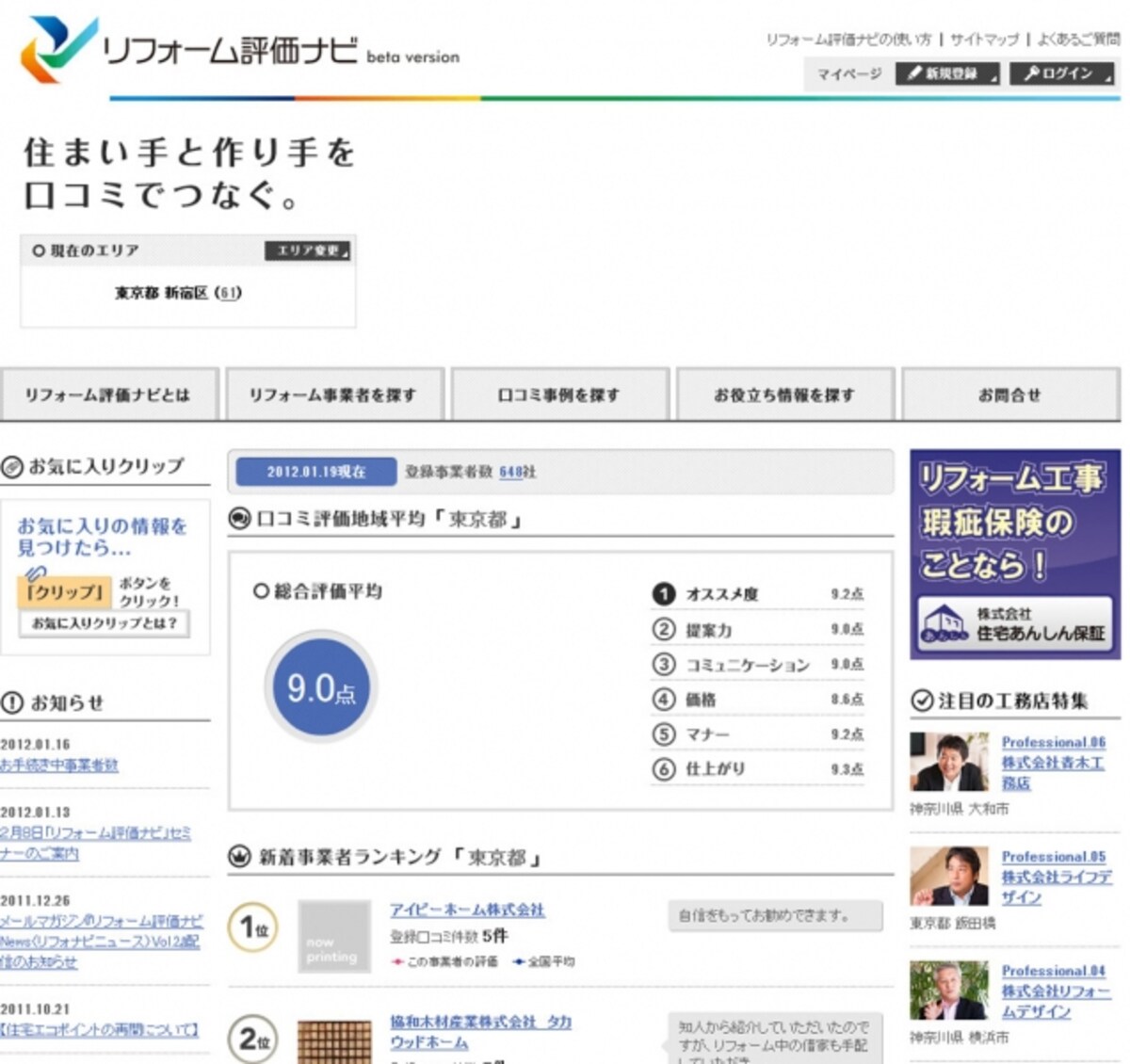The height and width of the screenshot is (1064, 1130).
Task: Click the 2012.01.19現在 date badge
Action: [315, 472]
